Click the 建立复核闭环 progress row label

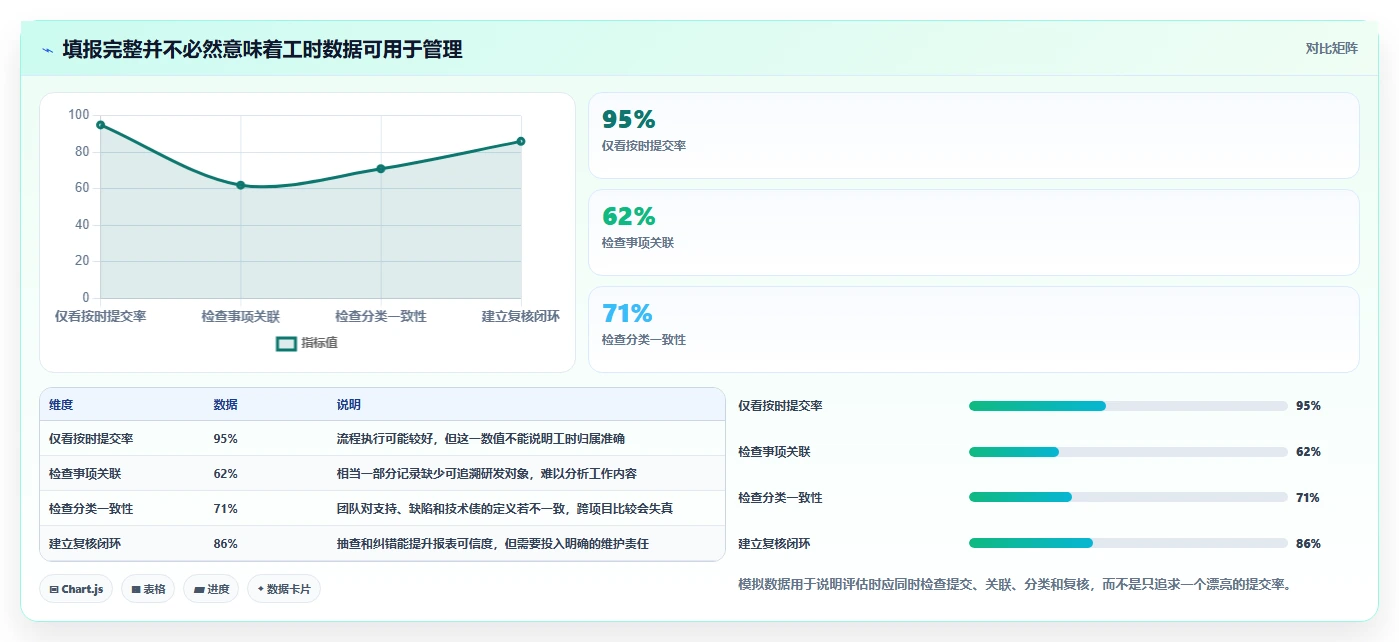tap(774, 543)
